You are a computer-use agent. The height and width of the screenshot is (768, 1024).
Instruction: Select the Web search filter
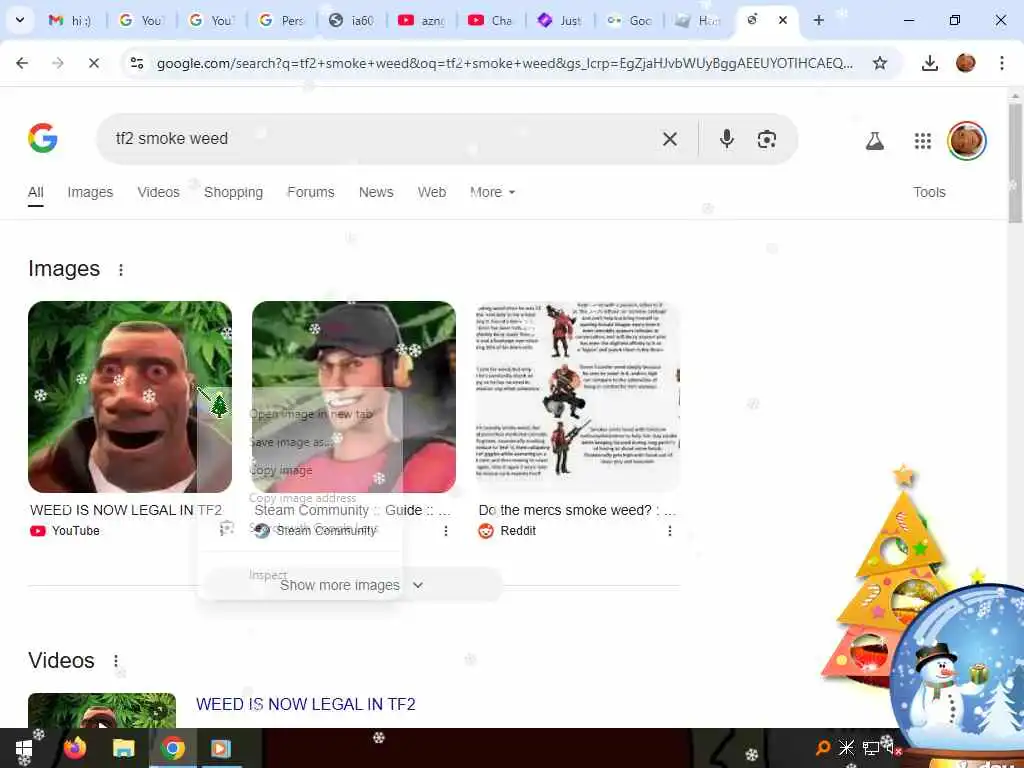coord(432,192)
